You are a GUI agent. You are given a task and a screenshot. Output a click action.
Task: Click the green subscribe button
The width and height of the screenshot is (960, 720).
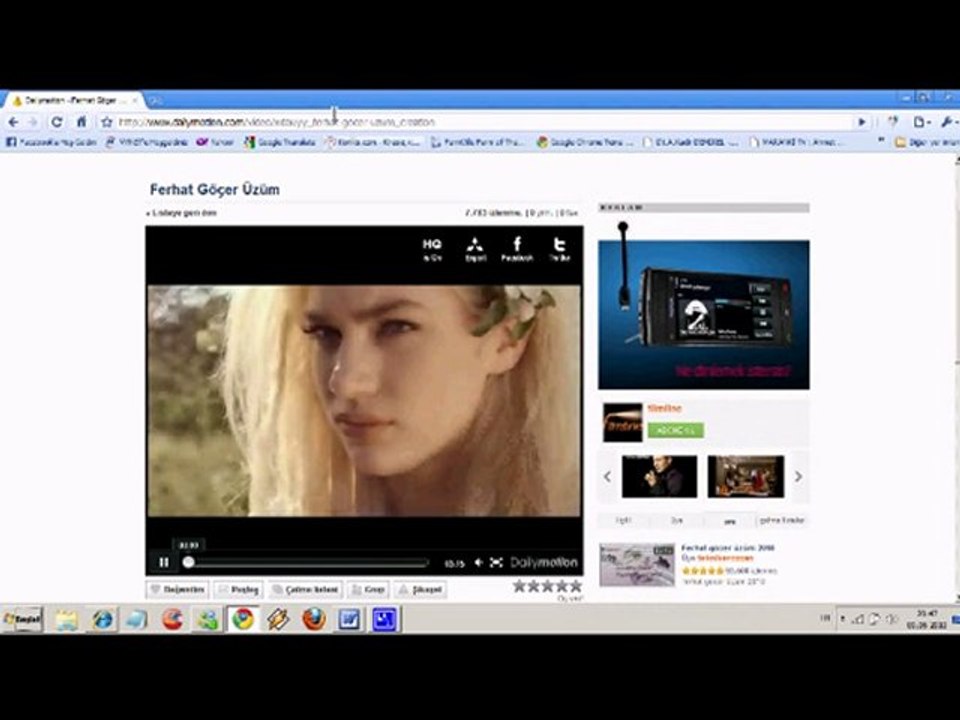point(675,430)
